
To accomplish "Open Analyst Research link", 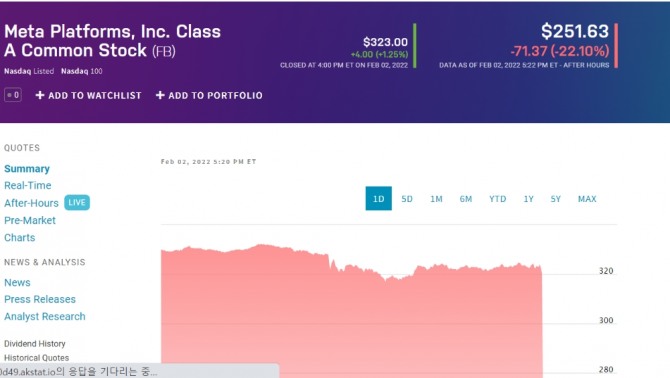I will (45, 316).
